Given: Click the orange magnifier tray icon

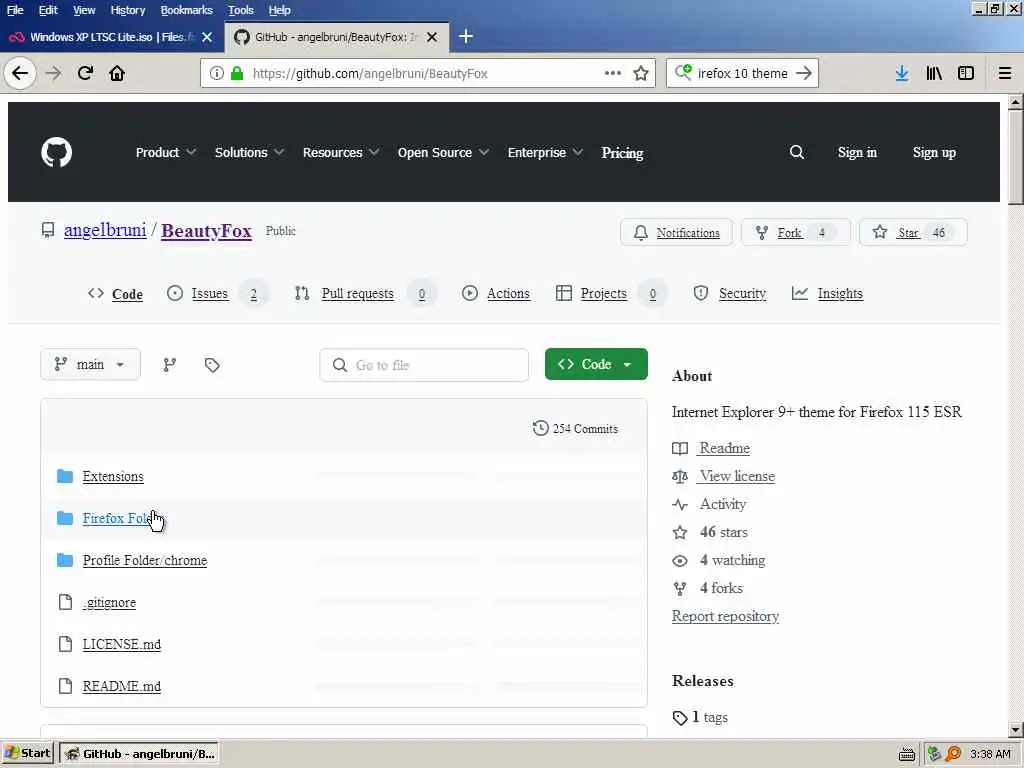Looking at the screenshot, I should click(x=953, y=754).
